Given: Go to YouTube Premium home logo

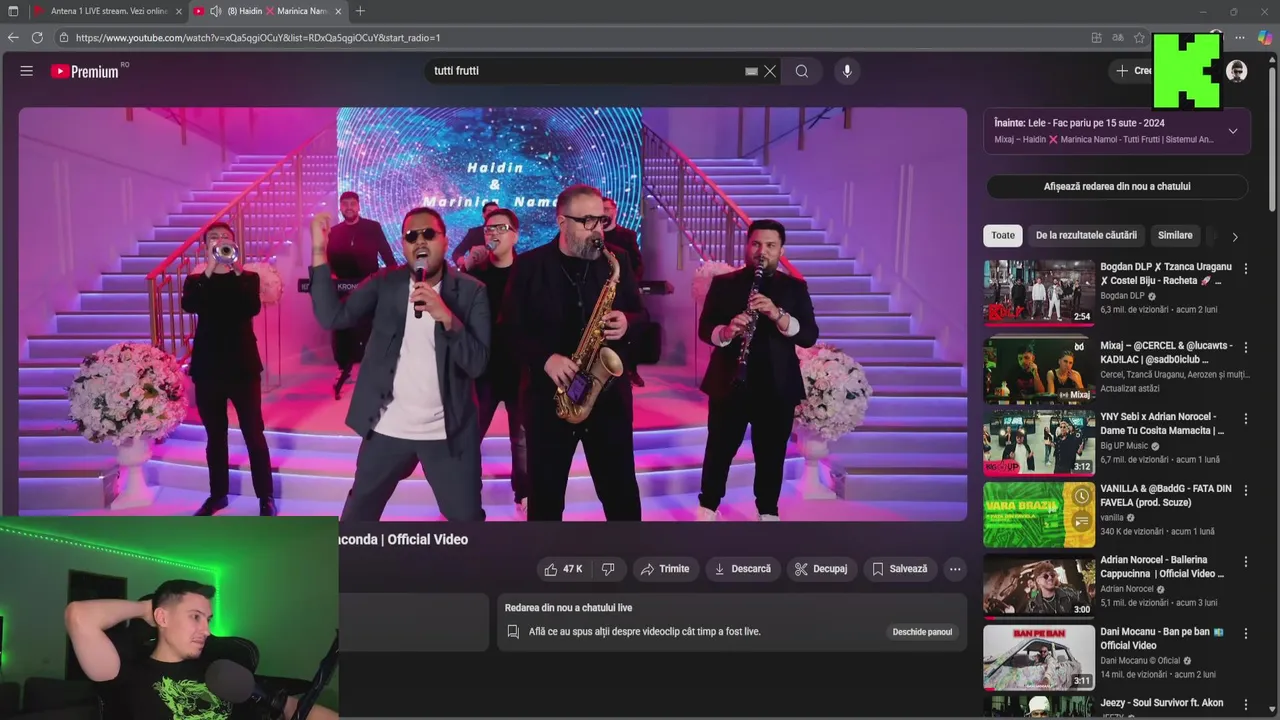Looking at the screenshot, I should tap(85, 71).
